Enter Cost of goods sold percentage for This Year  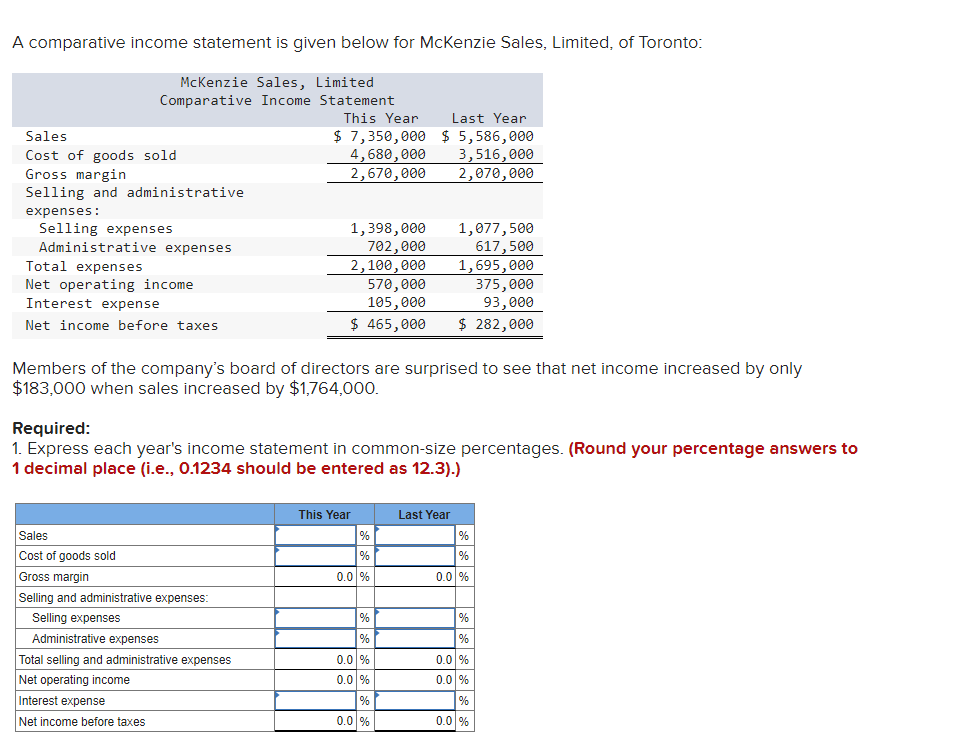pos(315,556)
